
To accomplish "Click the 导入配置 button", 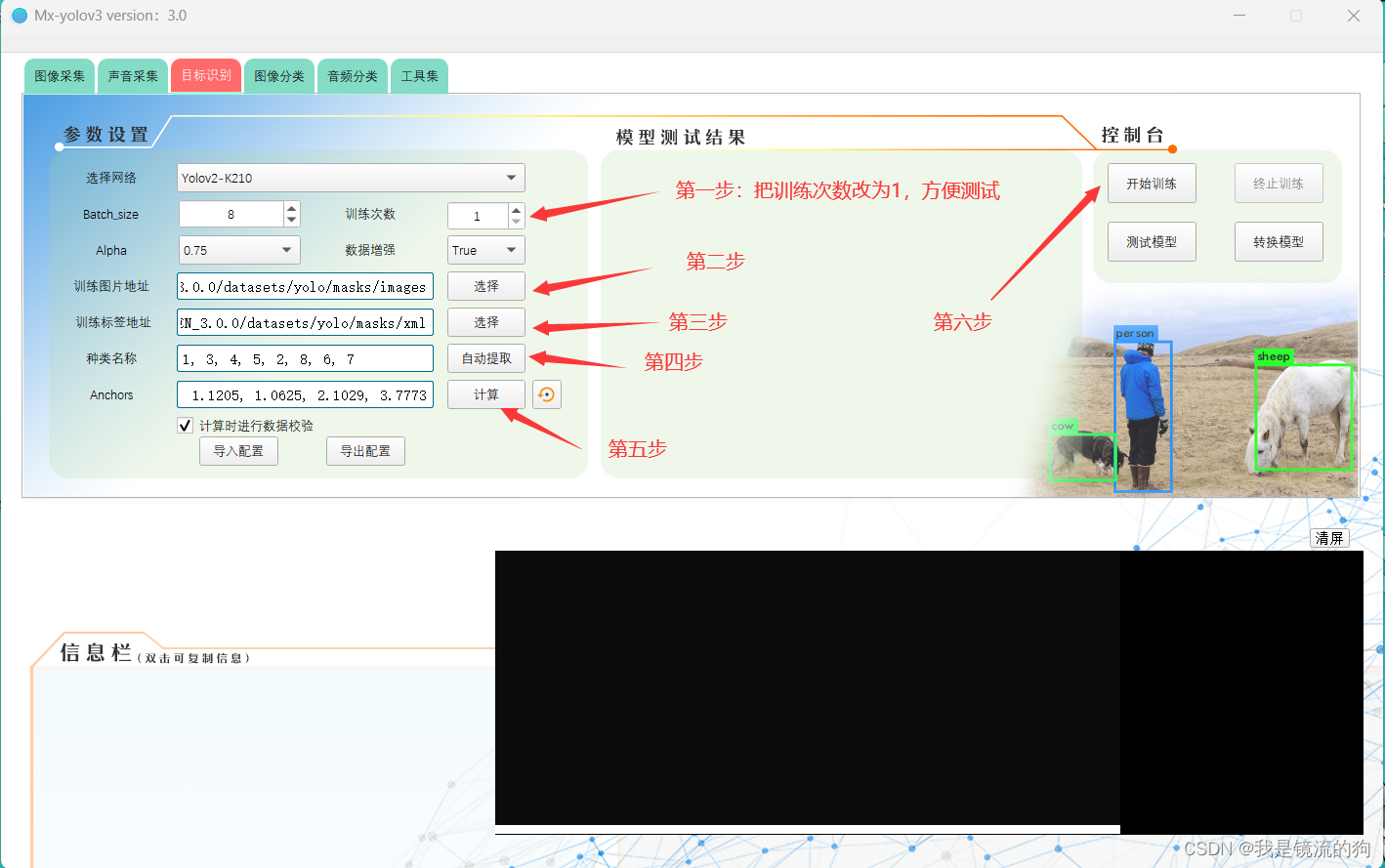I will (x=238, y=450).
